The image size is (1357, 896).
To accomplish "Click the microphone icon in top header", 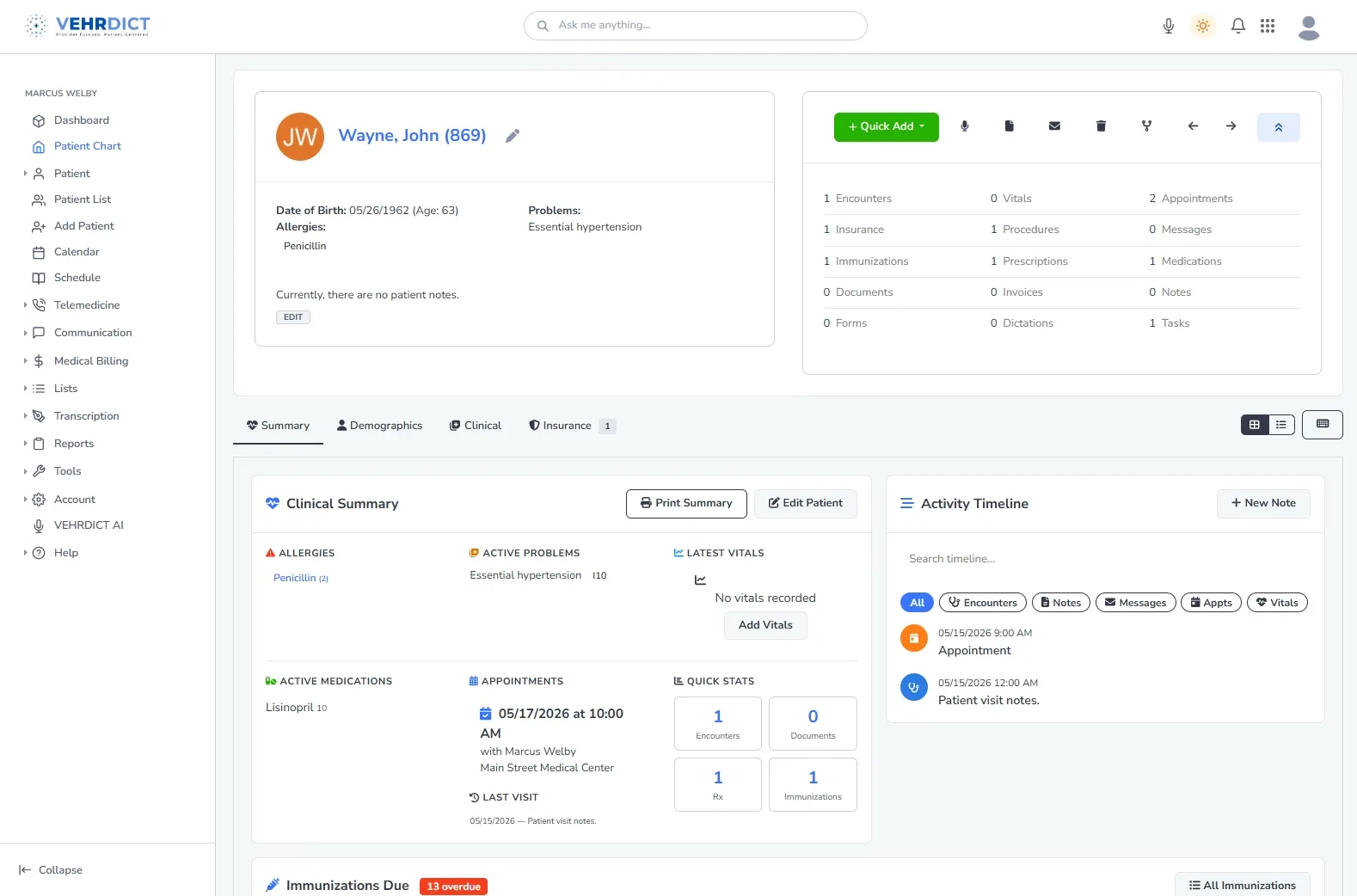I will pos(1168,26).
